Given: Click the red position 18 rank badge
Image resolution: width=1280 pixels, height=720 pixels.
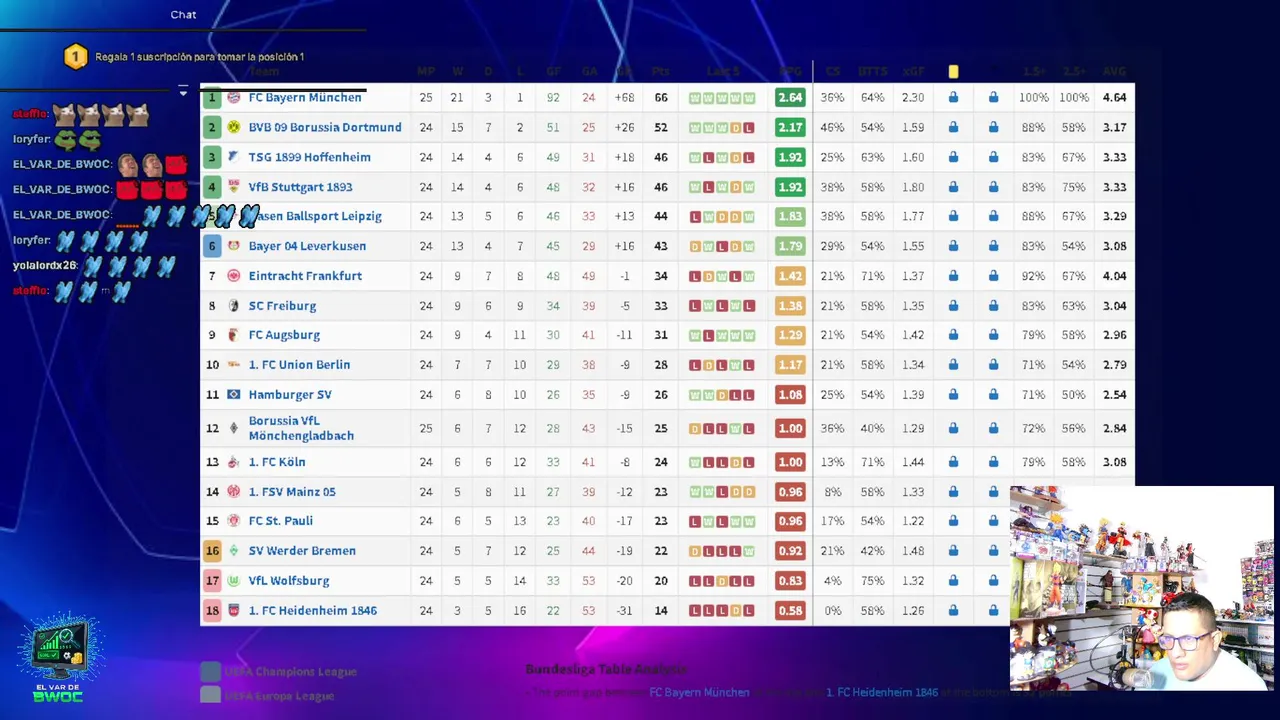Looking at the screenshot, I should click(x=211, y=611).
